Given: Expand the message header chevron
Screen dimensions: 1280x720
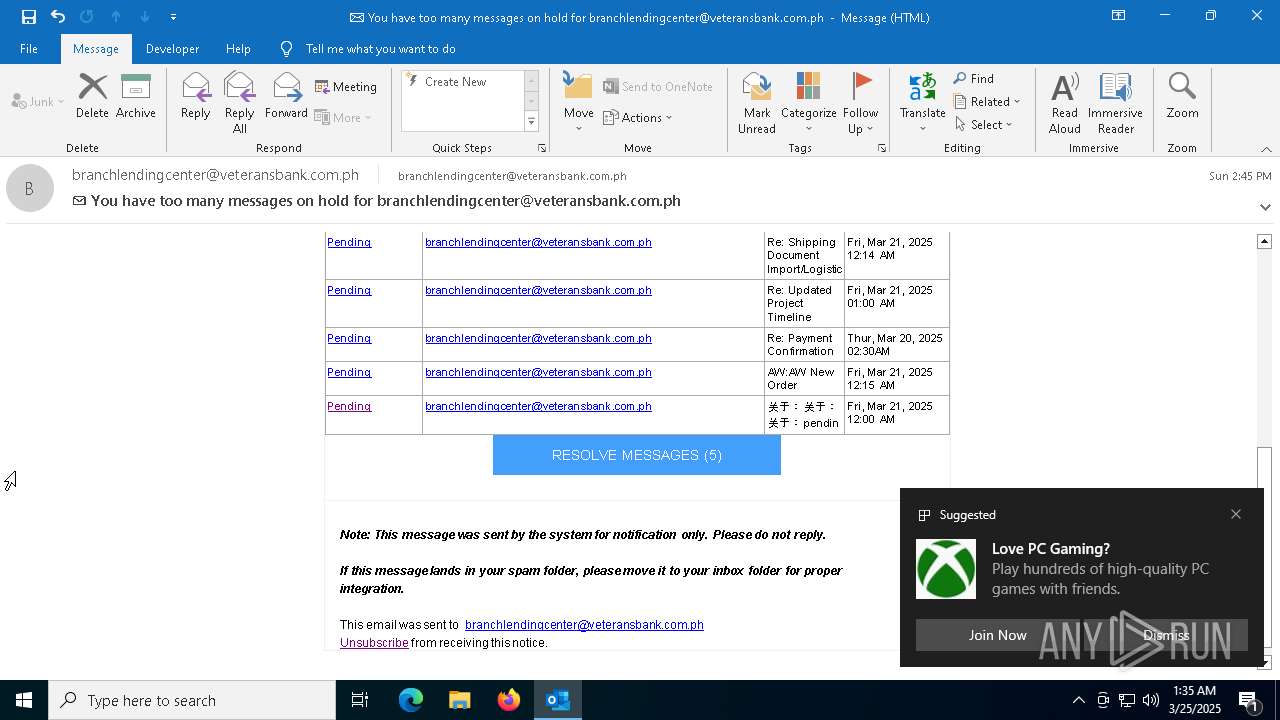Looking at the screenshot, I should click(1265, 207).
